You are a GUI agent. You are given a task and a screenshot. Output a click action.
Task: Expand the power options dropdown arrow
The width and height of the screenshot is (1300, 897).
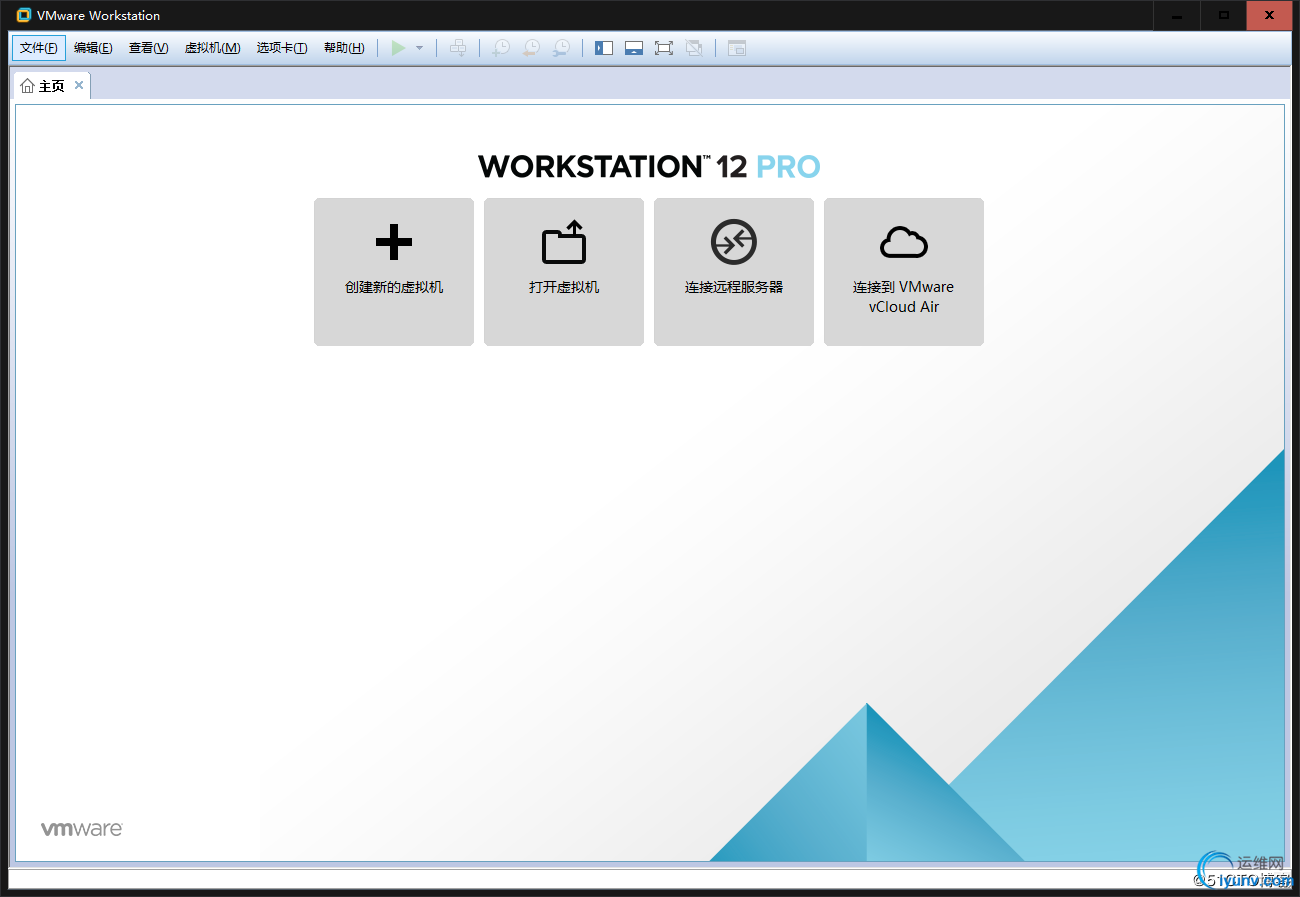coord(420,48)
